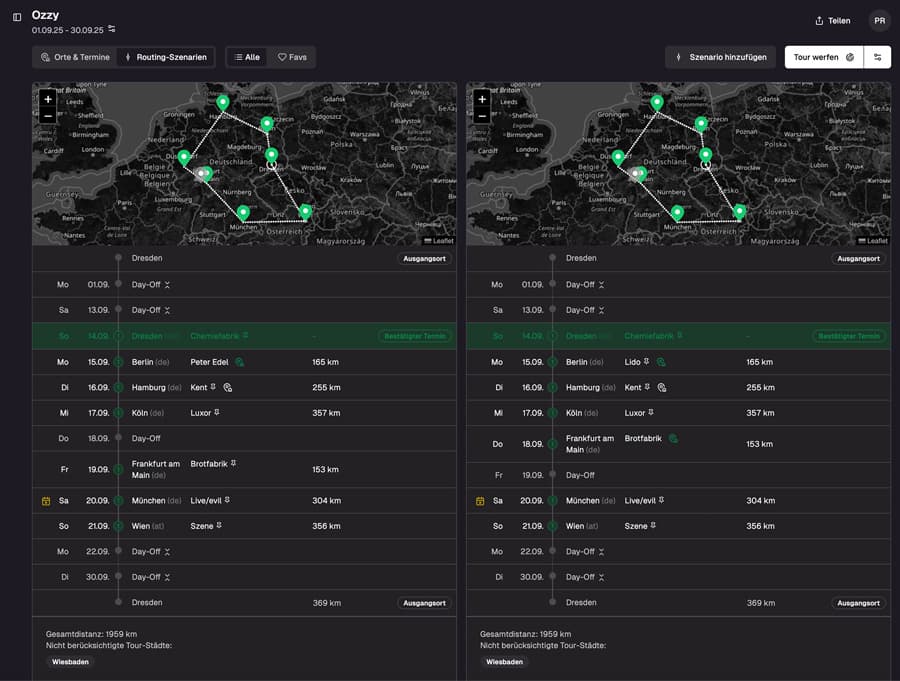Click the Wiesbaden chip under unconsidered cities
The height and width of the screenshot is (681, 900).
click(69, 661)
